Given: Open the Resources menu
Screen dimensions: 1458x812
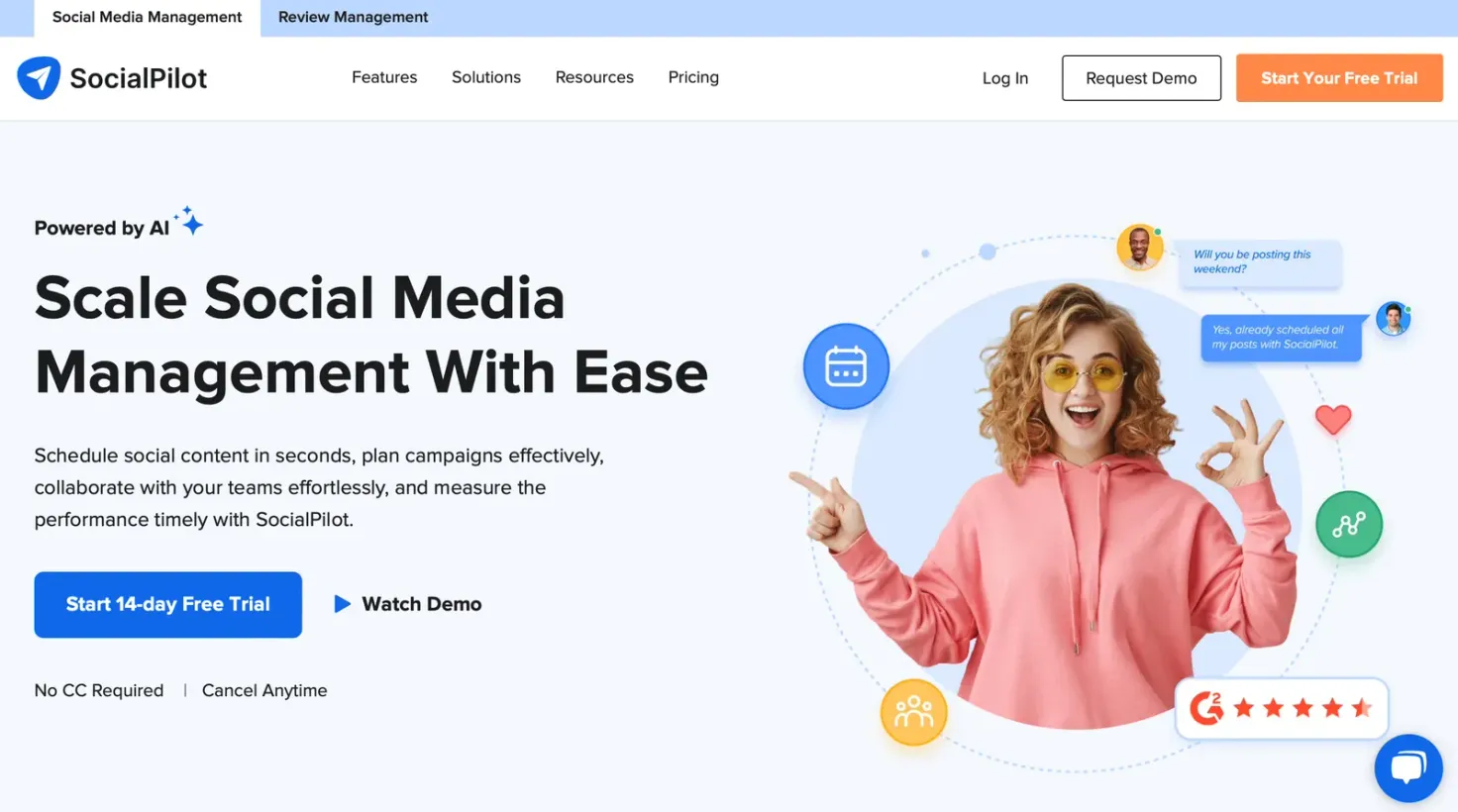Looking at the screenshot, I should click(594, 77).
